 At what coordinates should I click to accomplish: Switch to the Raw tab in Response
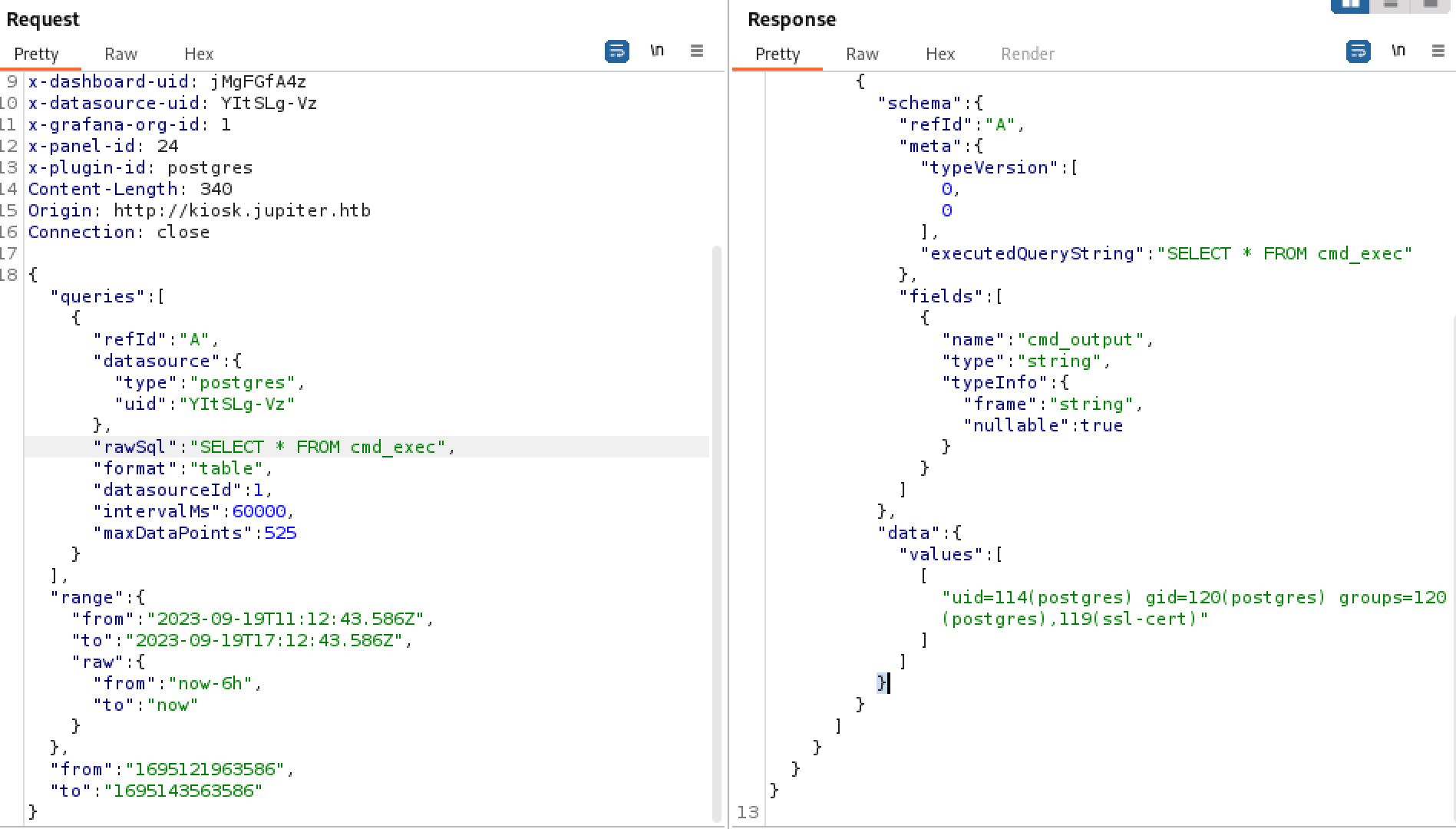[862, 54]
